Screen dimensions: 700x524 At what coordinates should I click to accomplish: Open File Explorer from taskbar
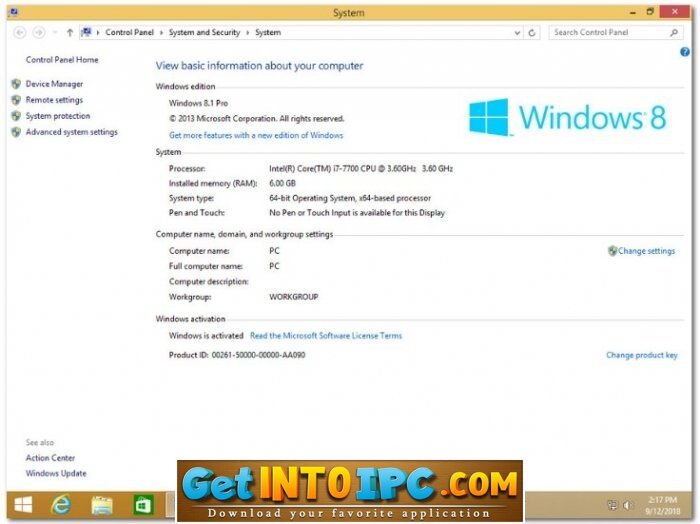(102, 505)
